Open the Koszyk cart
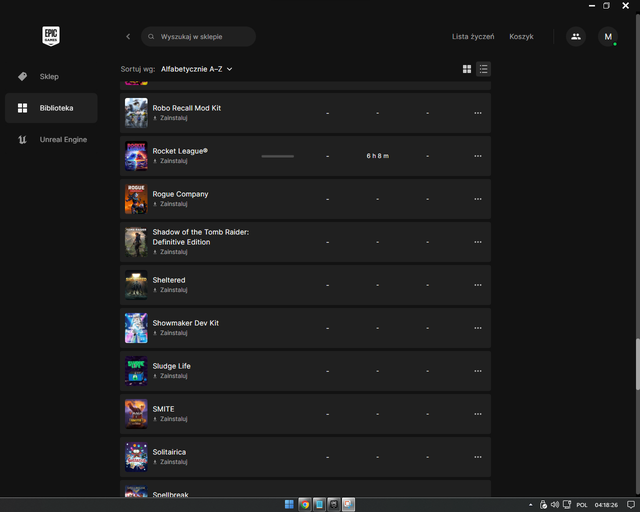 521,37
